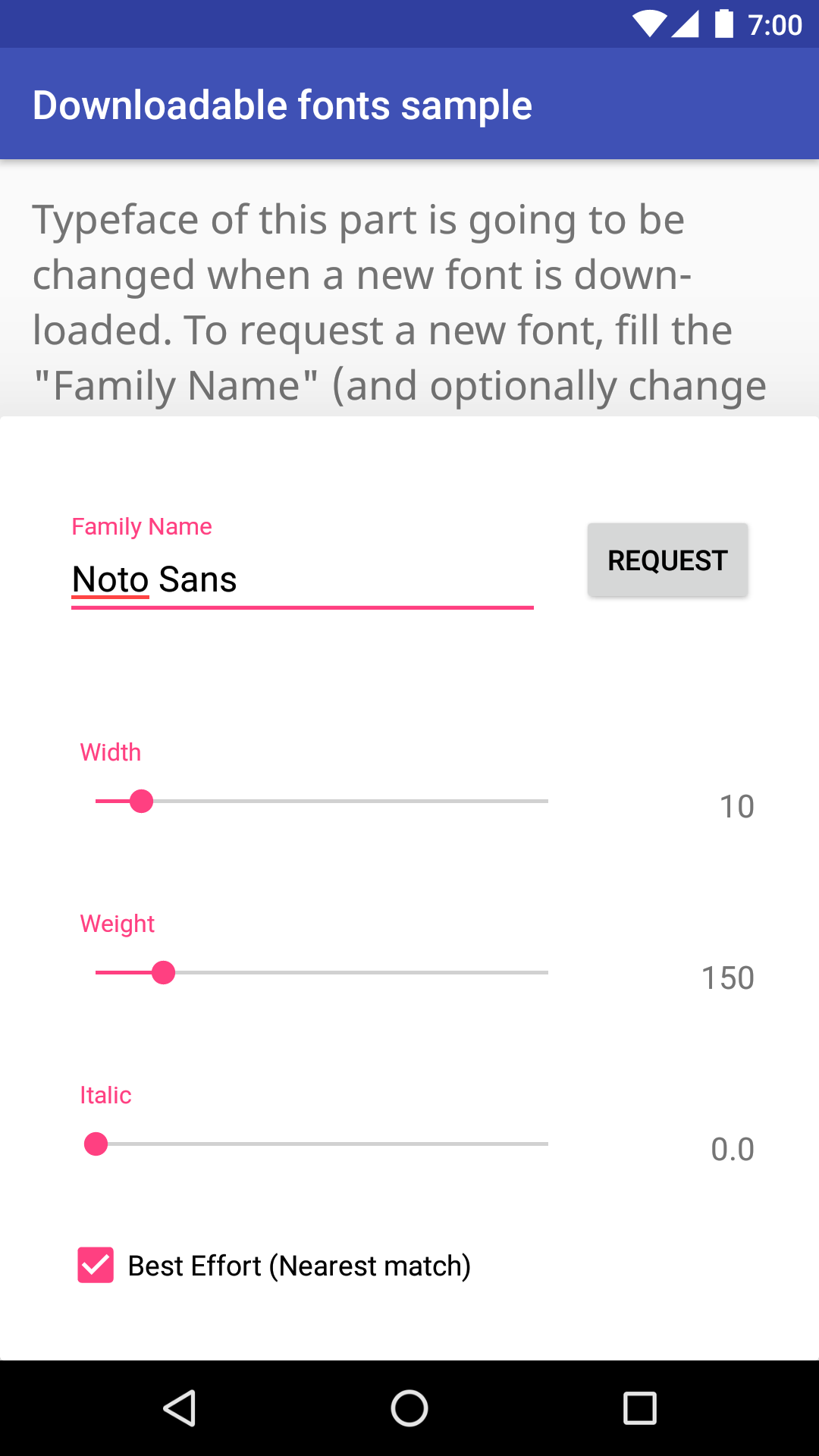Tap the Wi-Fi status icon
819x1456 pixels.
649,24
